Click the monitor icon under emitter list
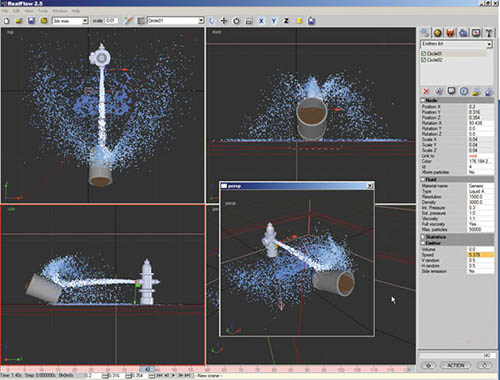 [x=451, y=91]
